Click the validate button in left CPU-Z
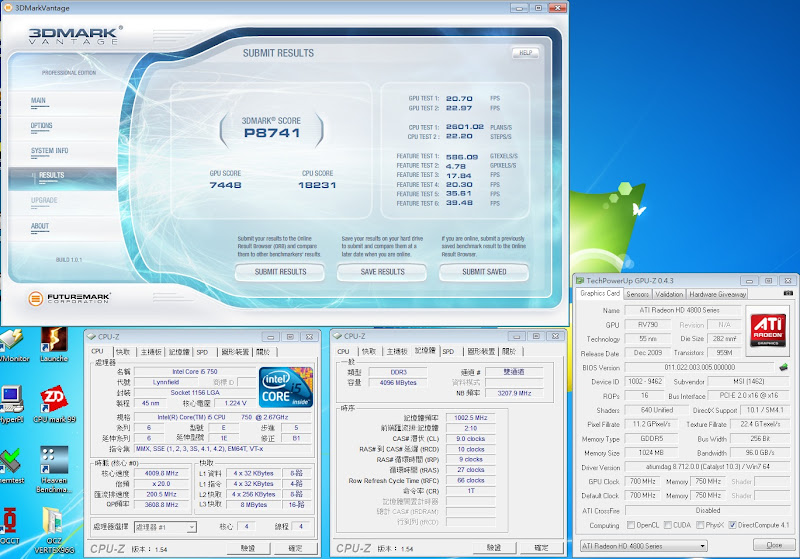This screenshot has width=800, height=559. pyautogui.click(x=248, y=548)
